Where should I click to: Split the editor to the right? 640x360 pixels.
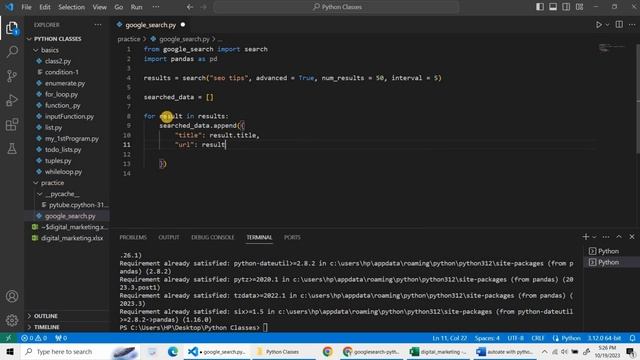click(619, 25)
